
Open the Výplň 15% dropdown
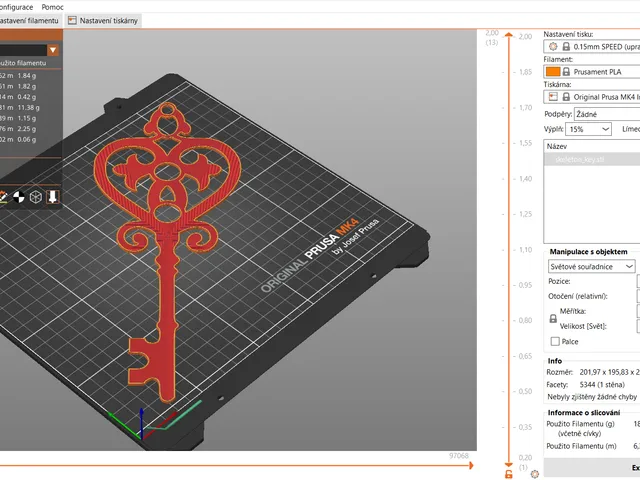[588, 129]
